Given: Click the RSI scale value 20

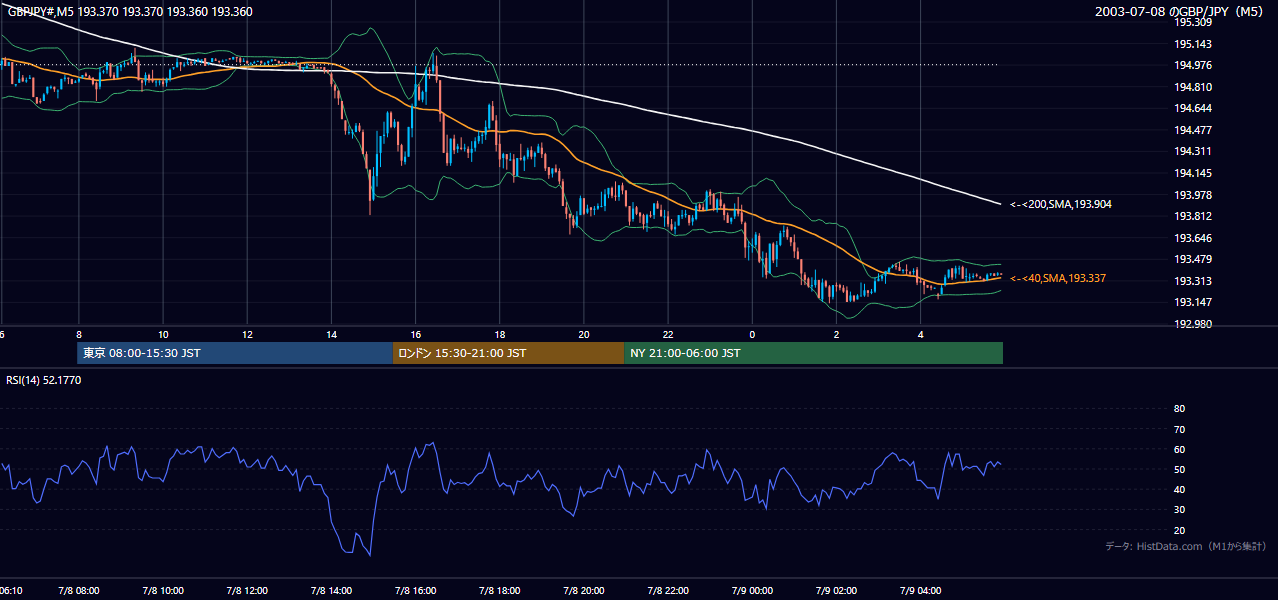Looking at the screenshot, I should point(1179,530).
